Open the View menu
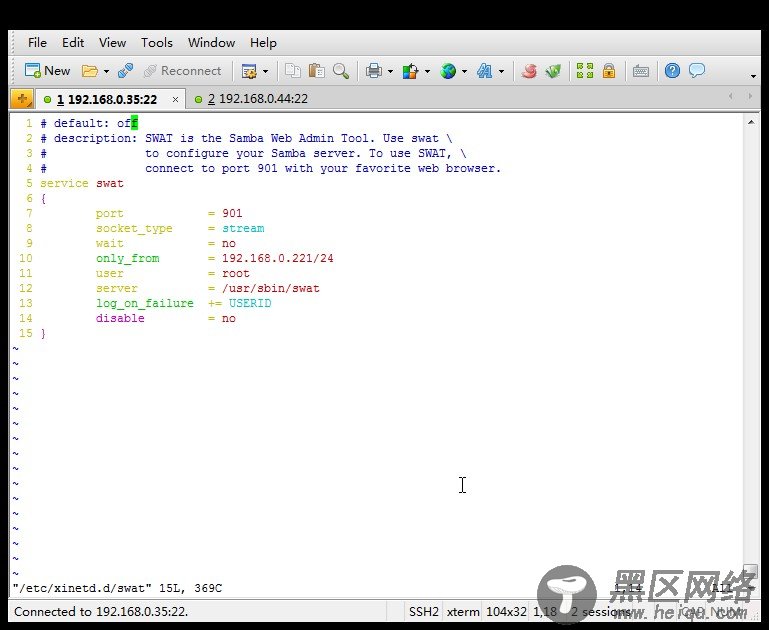This screenshot has height=630, width=769. point(112,43)
